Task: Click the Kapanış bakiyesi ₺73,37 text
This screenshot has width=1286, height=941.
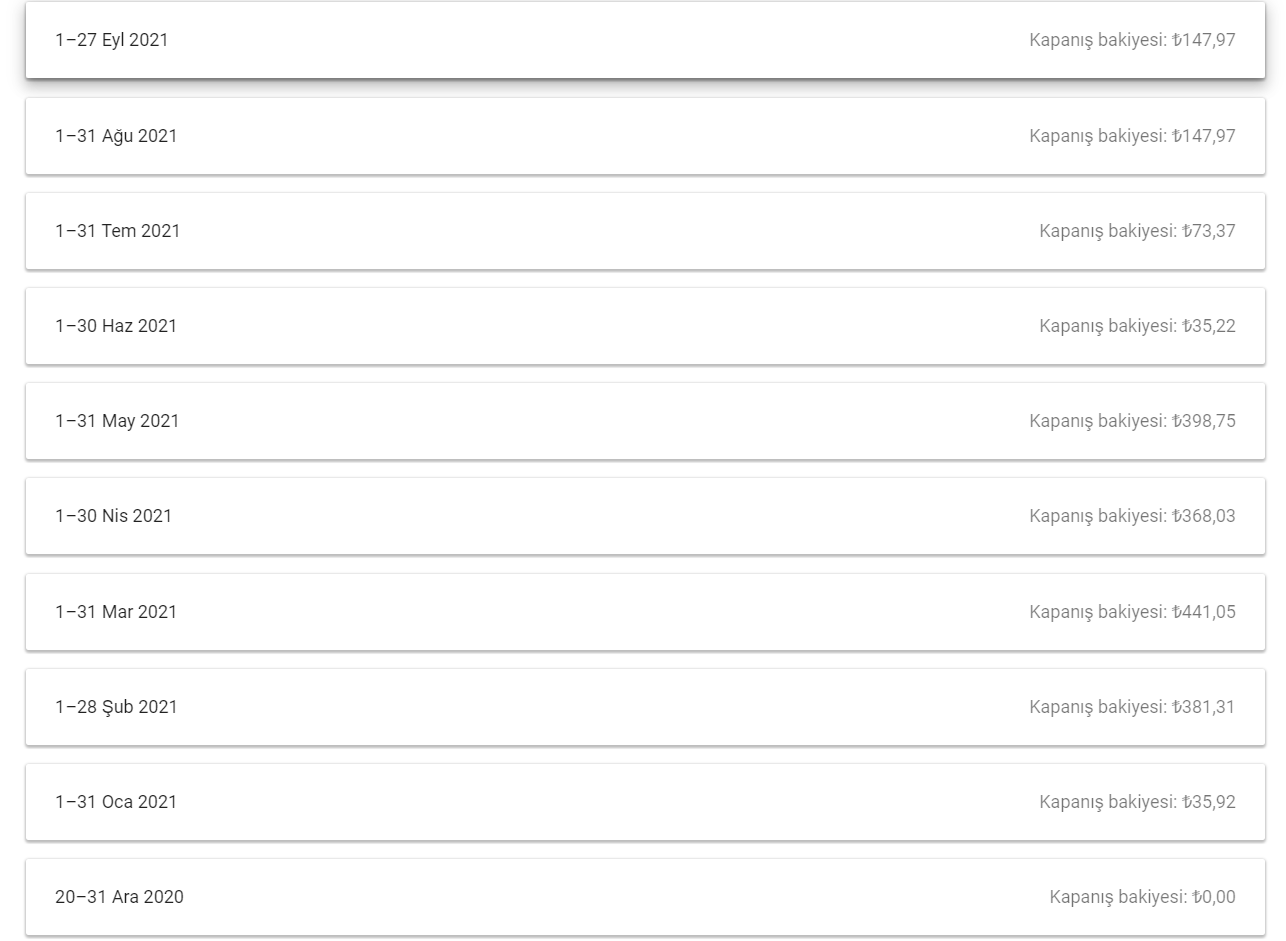Action: (x=1137, y=231)
